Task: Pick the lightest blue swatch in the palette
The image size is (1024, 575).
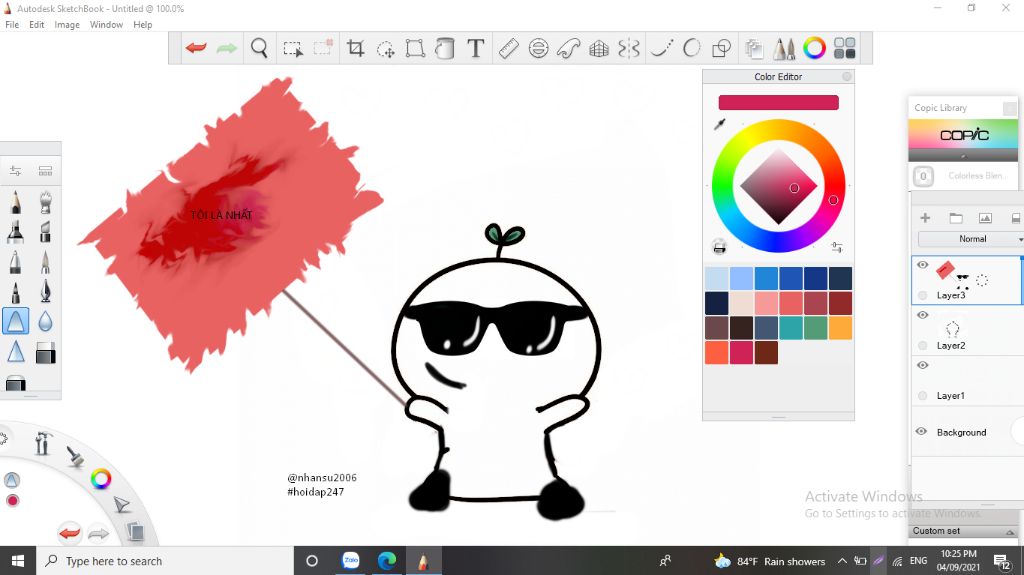Action: tap(716, 278)
